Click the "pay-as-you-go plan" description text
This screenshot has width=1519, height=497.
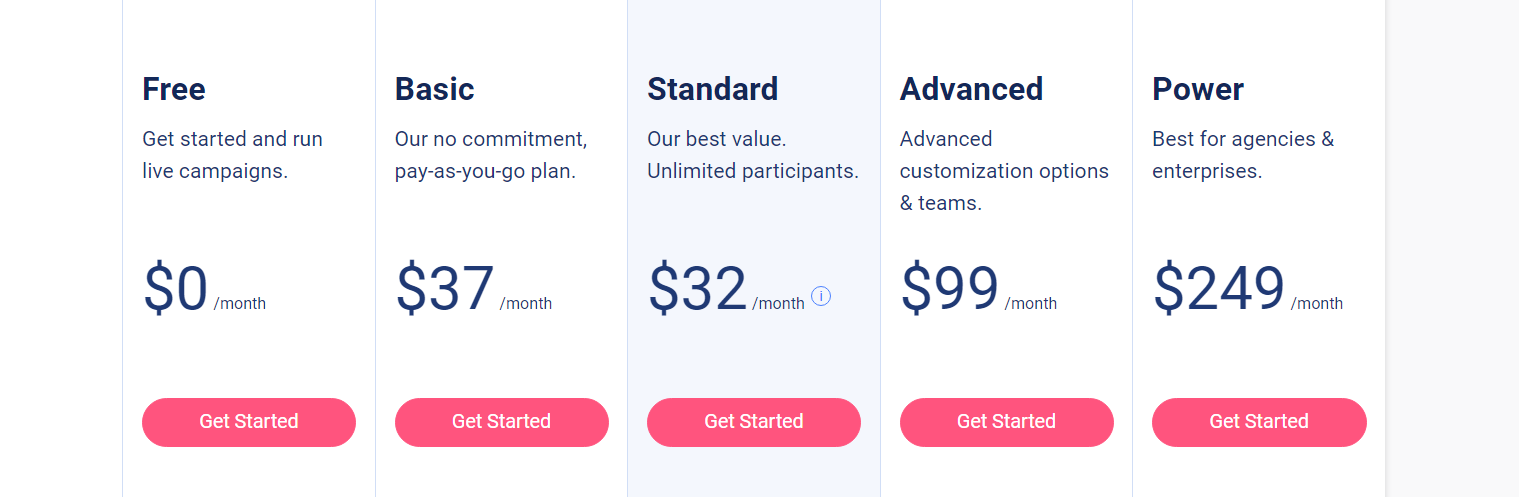(485, 171)
